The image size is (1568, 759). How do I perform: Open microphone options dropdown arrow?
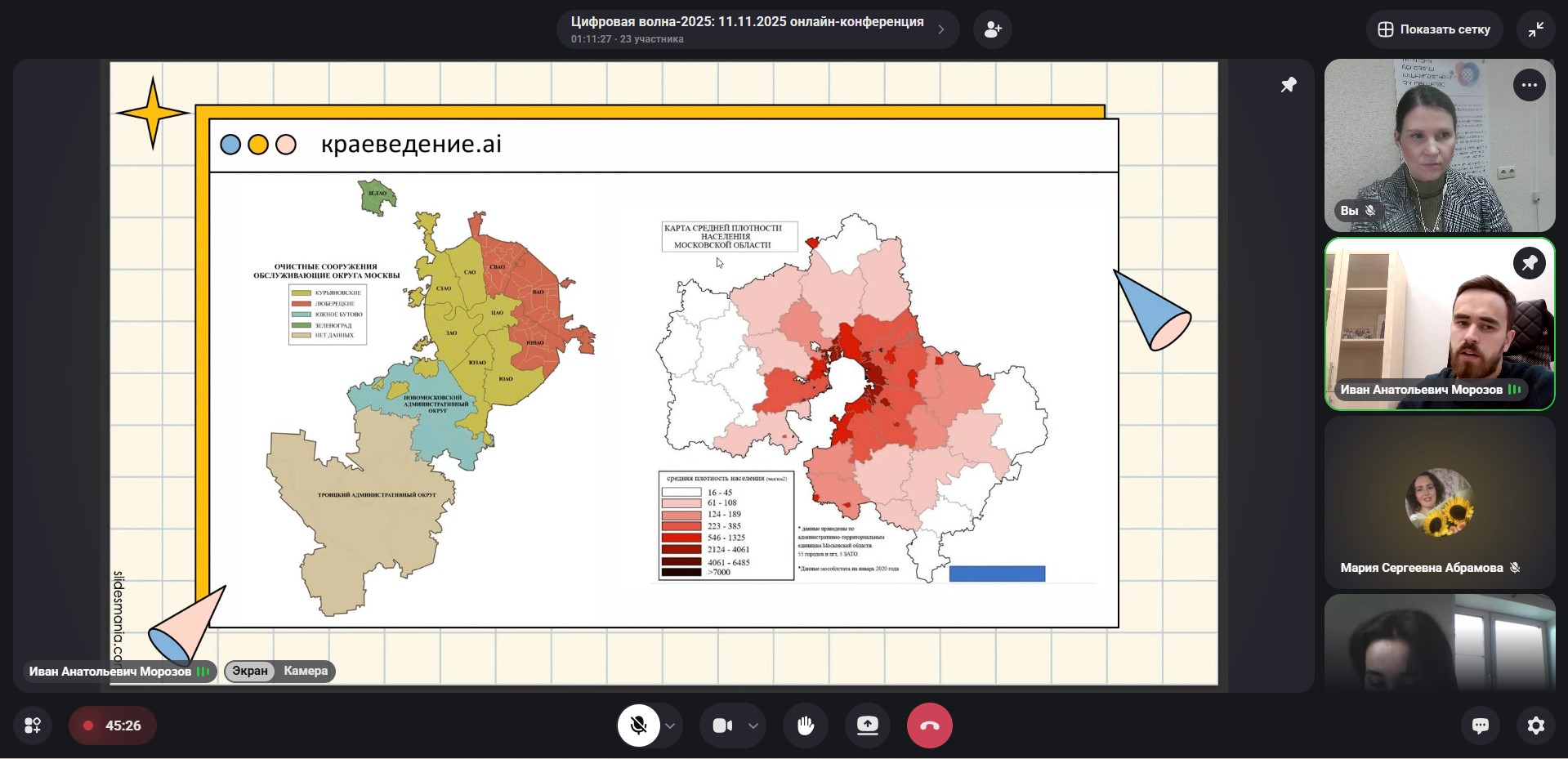[x=671, y=726]
